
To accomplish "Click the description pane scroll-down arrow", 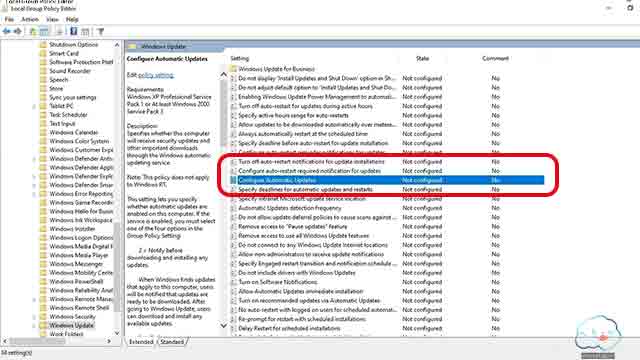I will (x=223, y=326).
